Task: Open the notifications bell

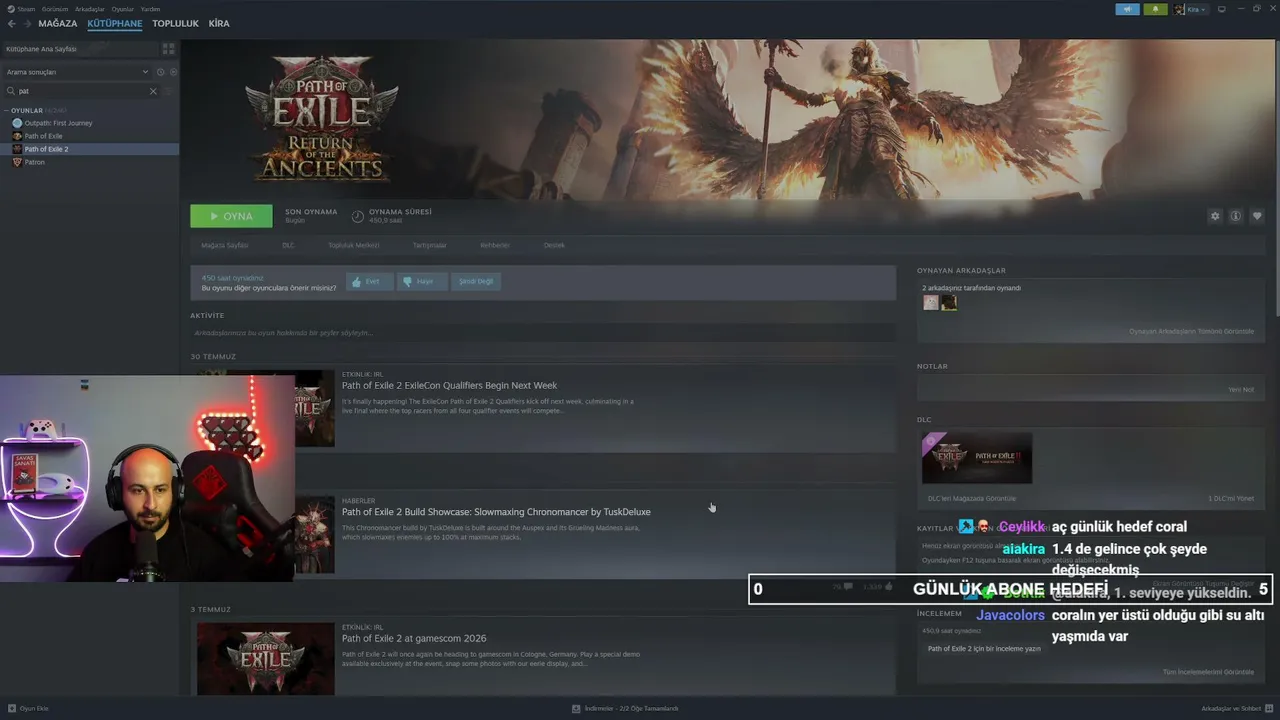Action: (x=1155, y=9)
